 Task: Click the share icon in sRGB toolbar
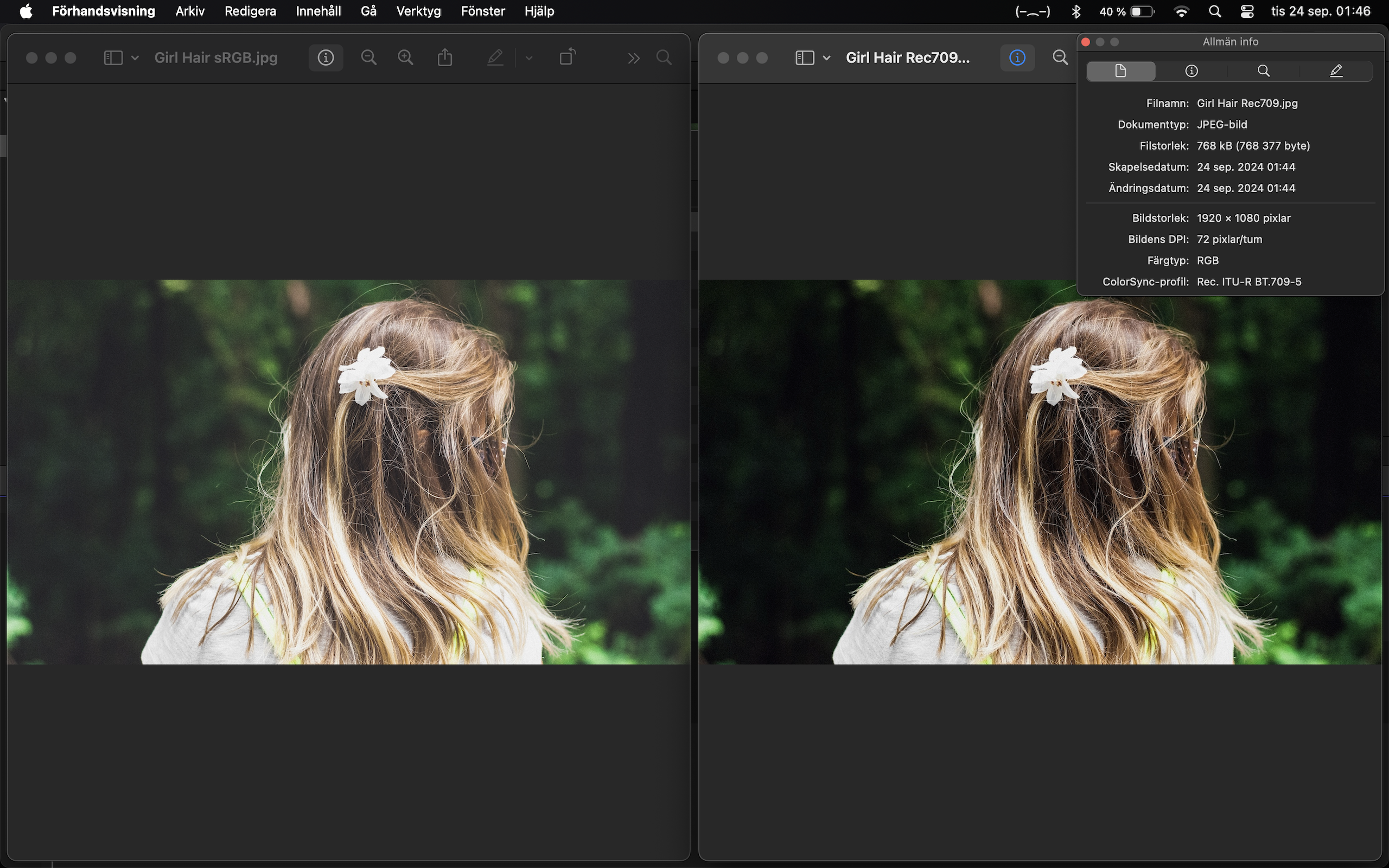pyautogui.click(x=445, y=58)
